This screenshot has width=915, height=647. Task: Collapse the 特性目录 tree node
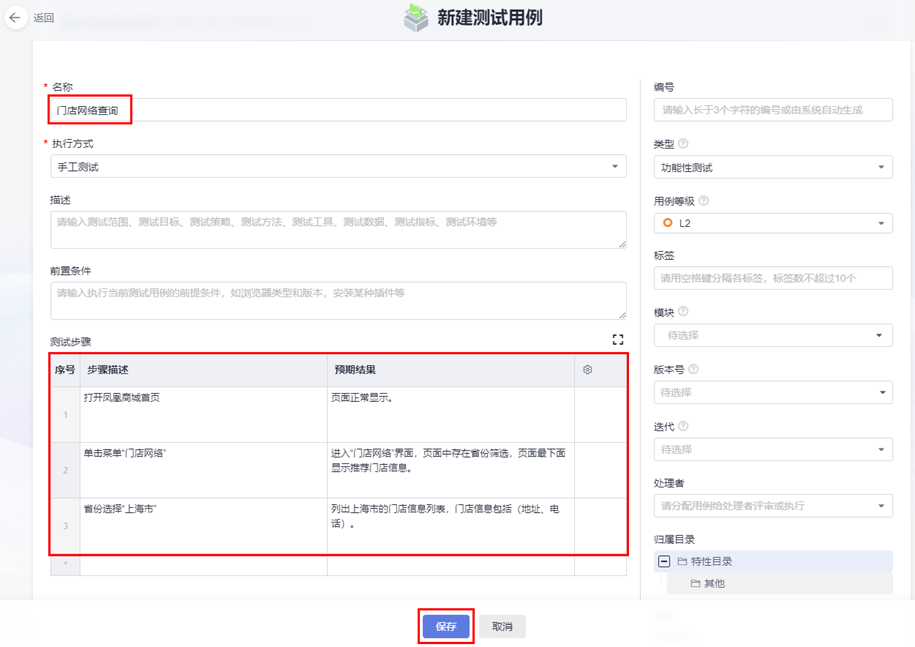664,561
